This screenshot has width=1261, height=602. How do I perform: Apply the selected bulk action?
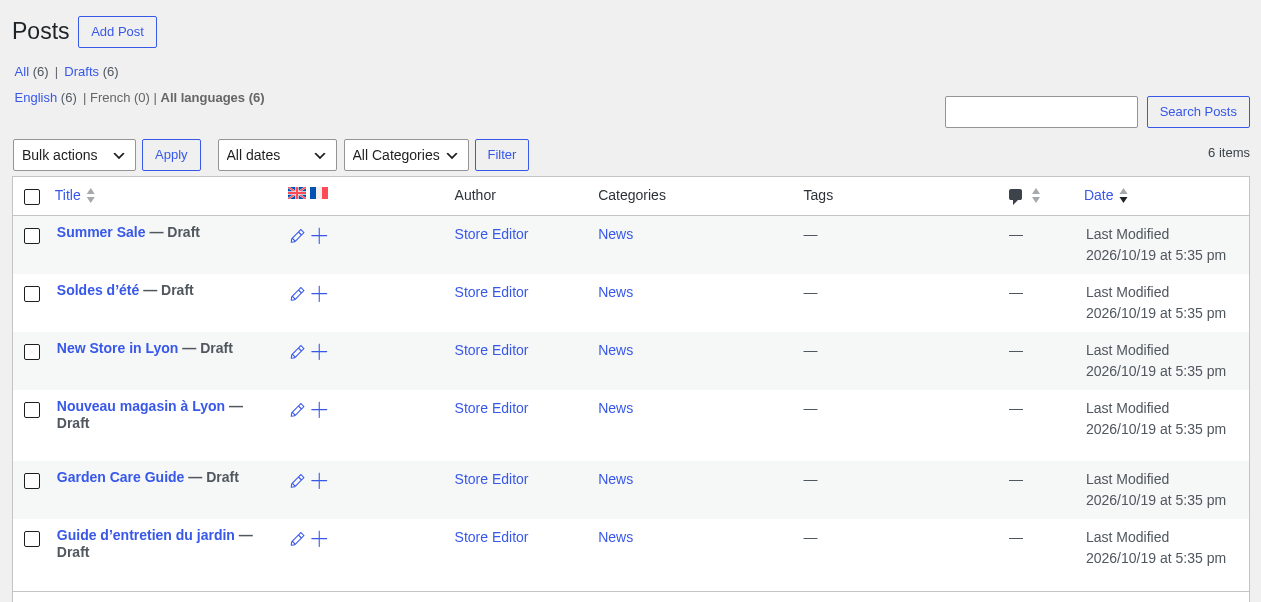click(171, 155)
